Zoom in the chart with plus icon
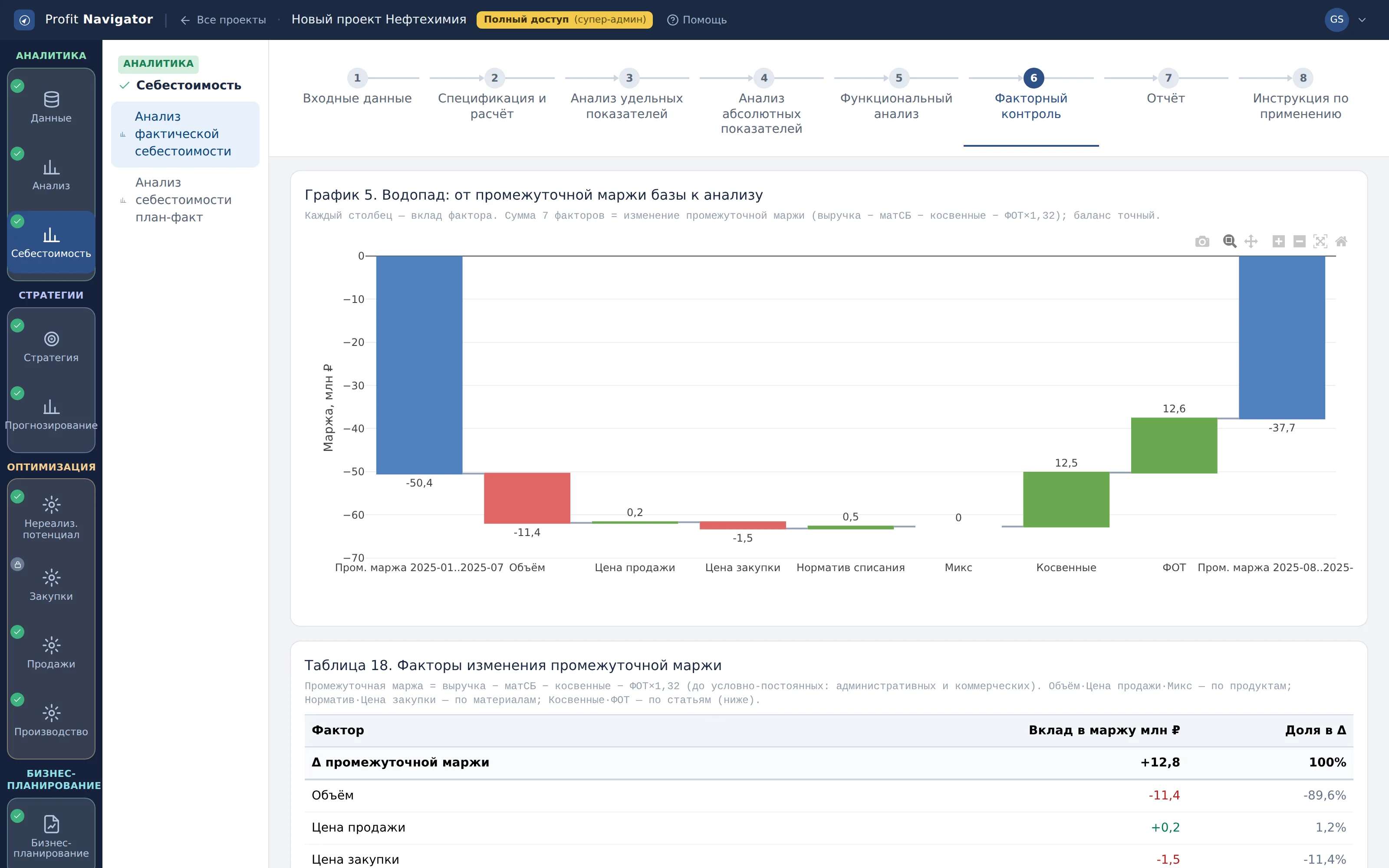The width and height of the screenshot is (1389, 868). pos(1278,241)
